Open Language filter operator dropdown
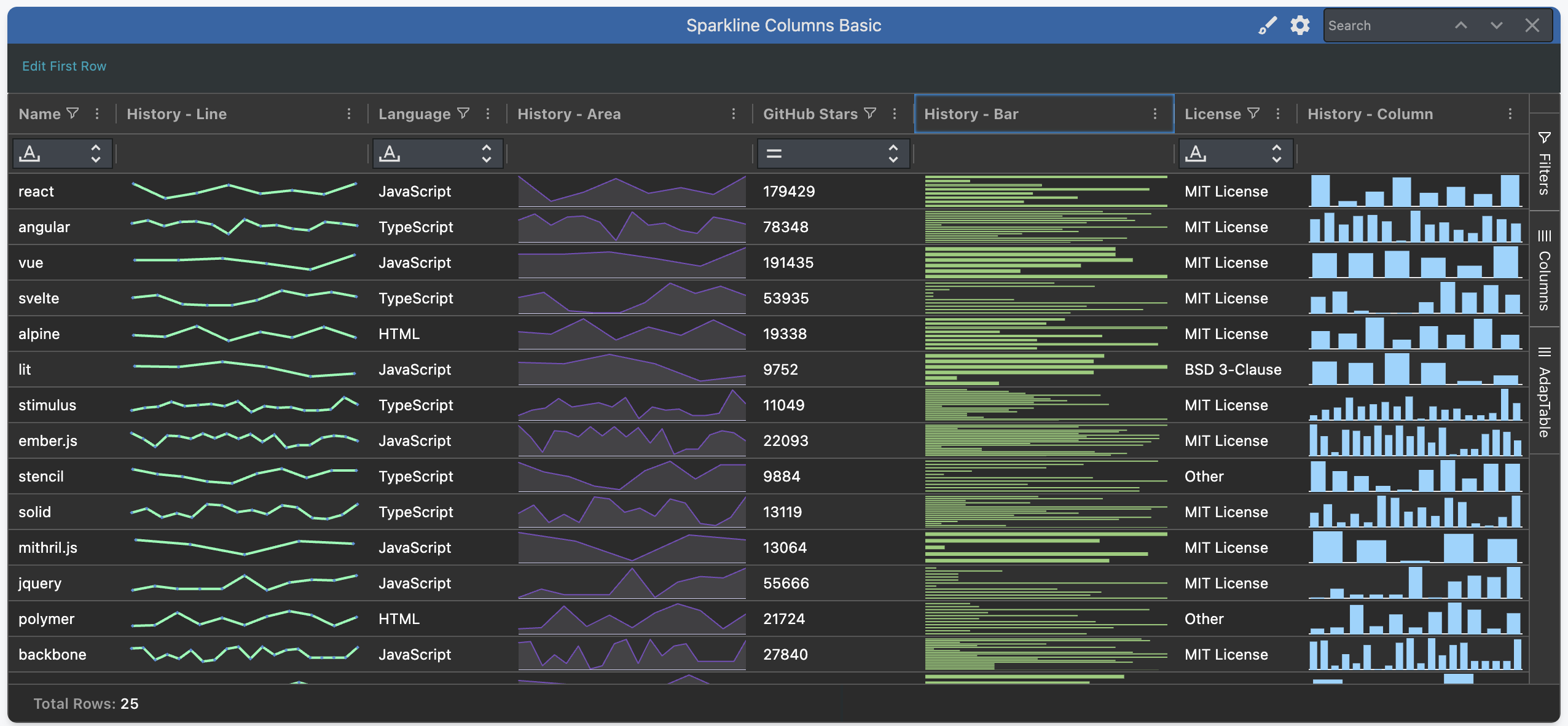Screen dimensions: 1568x726 (437, 154)
